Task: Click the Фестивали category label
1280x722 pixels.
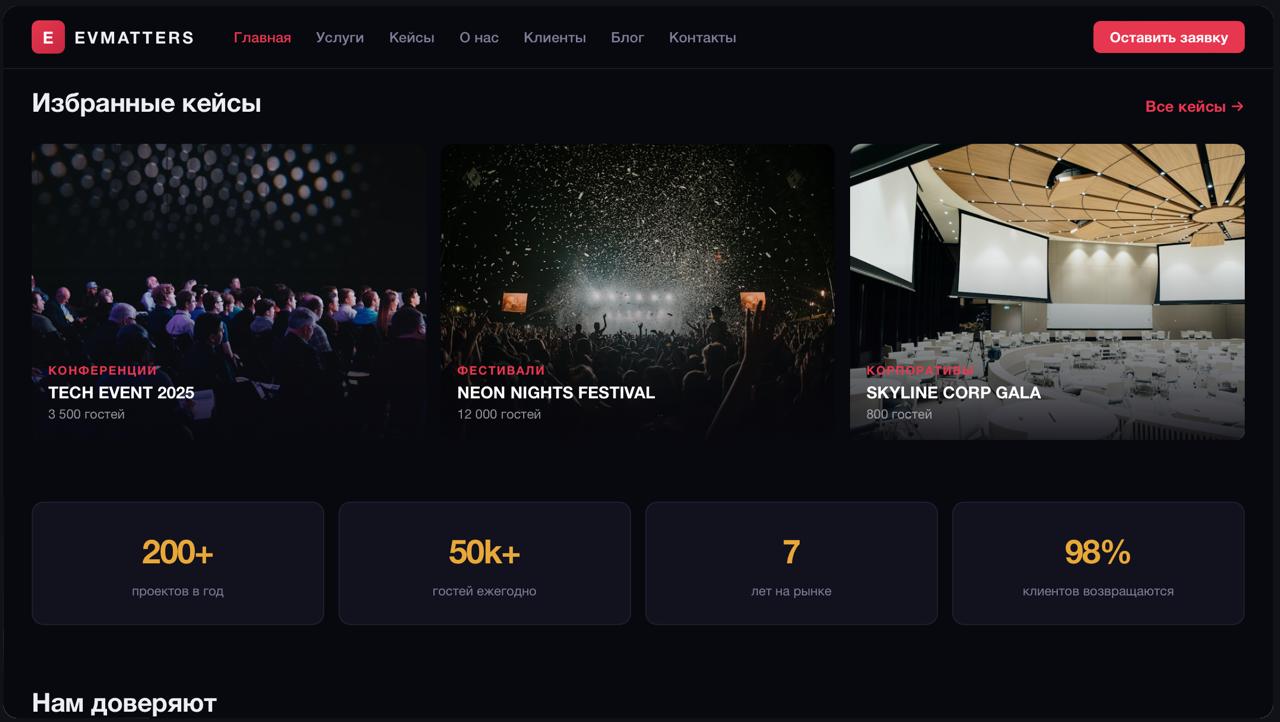Action: coord(501,370)
